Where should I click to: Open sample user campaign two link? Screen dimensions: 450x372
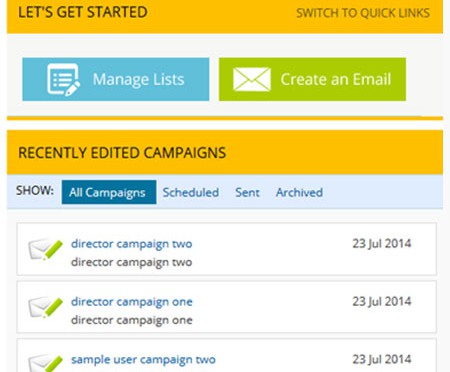coord(143,360)
